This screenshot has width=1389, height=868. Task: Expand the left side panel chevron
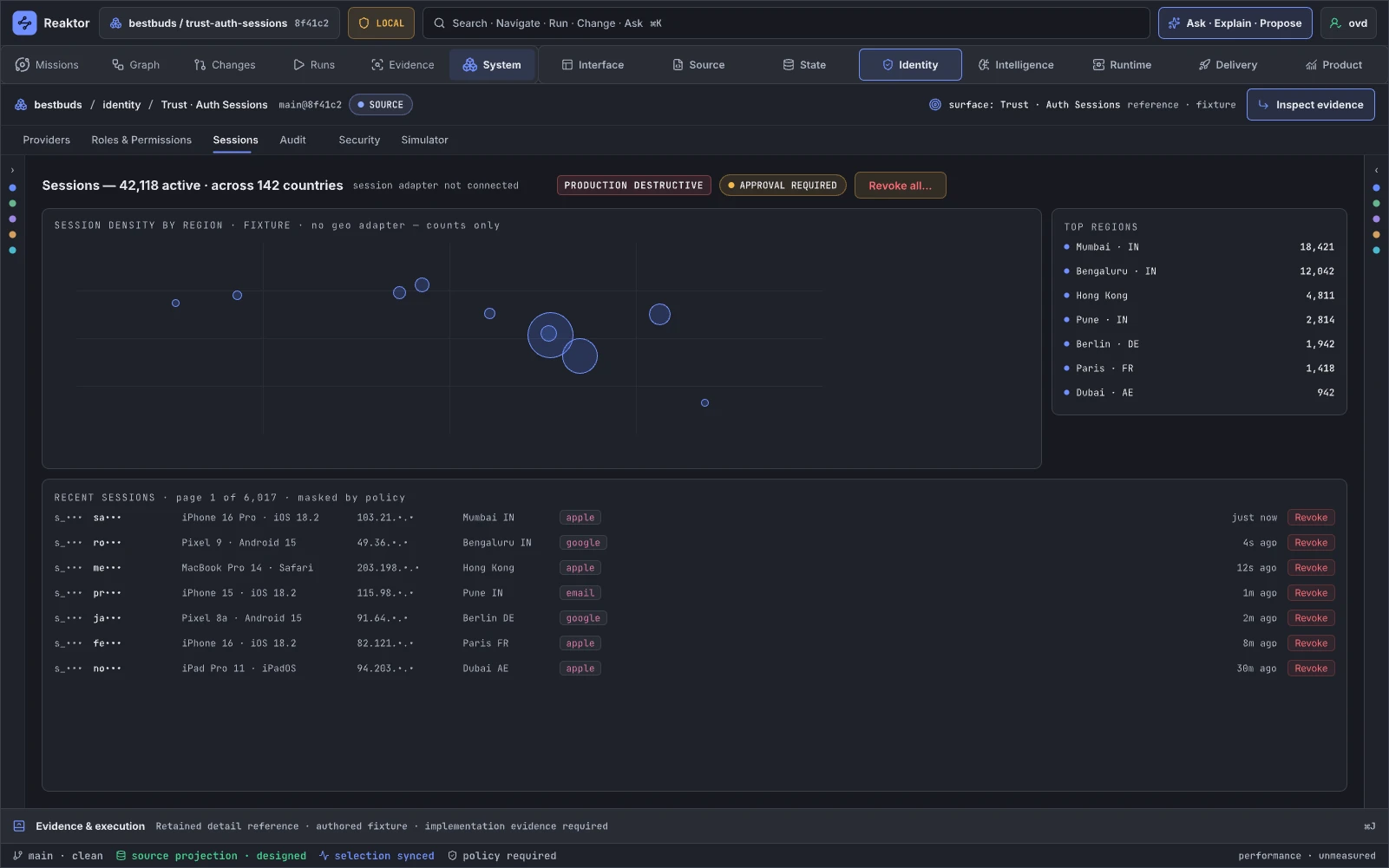tap(12, 170)
